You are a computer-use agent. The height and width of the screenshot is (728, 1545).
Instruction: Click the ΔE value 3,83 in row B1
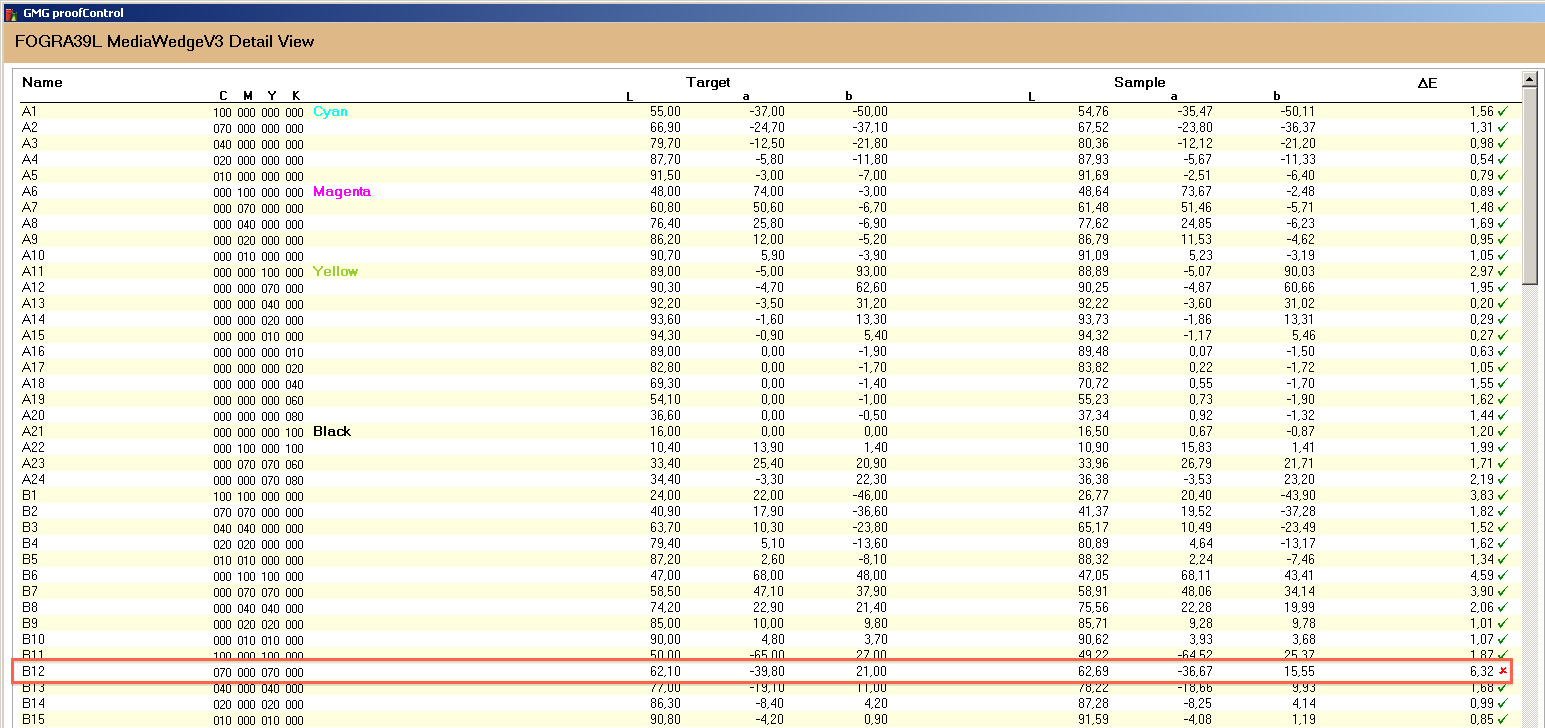pyautogui.click(x=1482, y=495)
